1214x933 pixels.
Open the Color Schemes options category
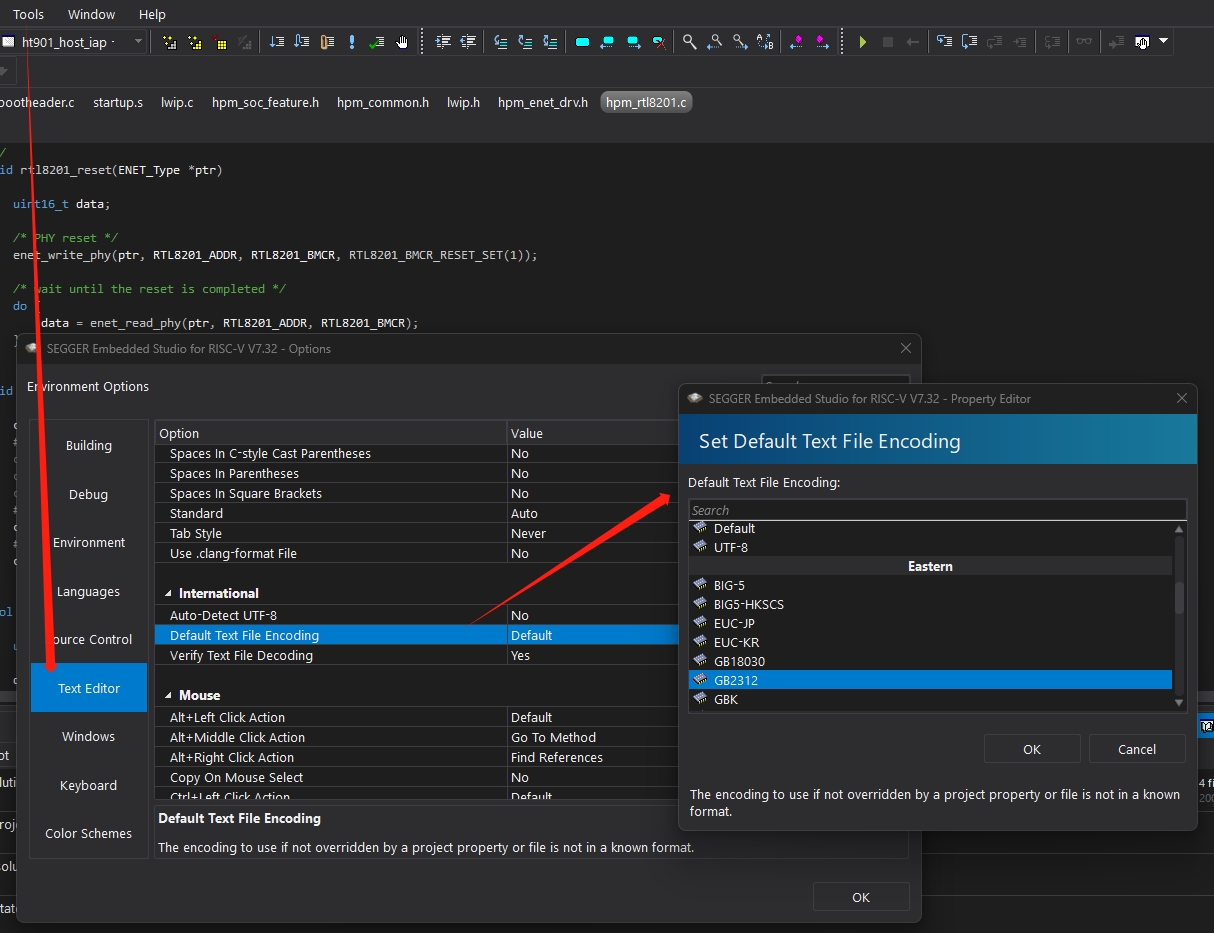click(x=89, y=833)
